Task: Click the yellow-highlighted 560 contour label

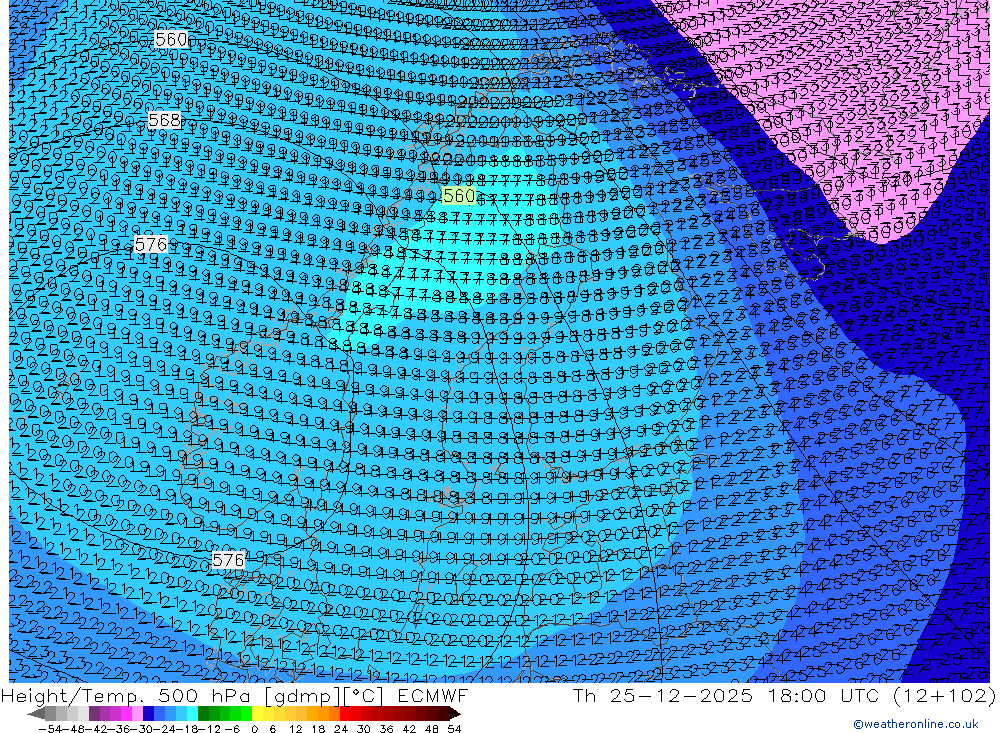Action: click(459, 195)
